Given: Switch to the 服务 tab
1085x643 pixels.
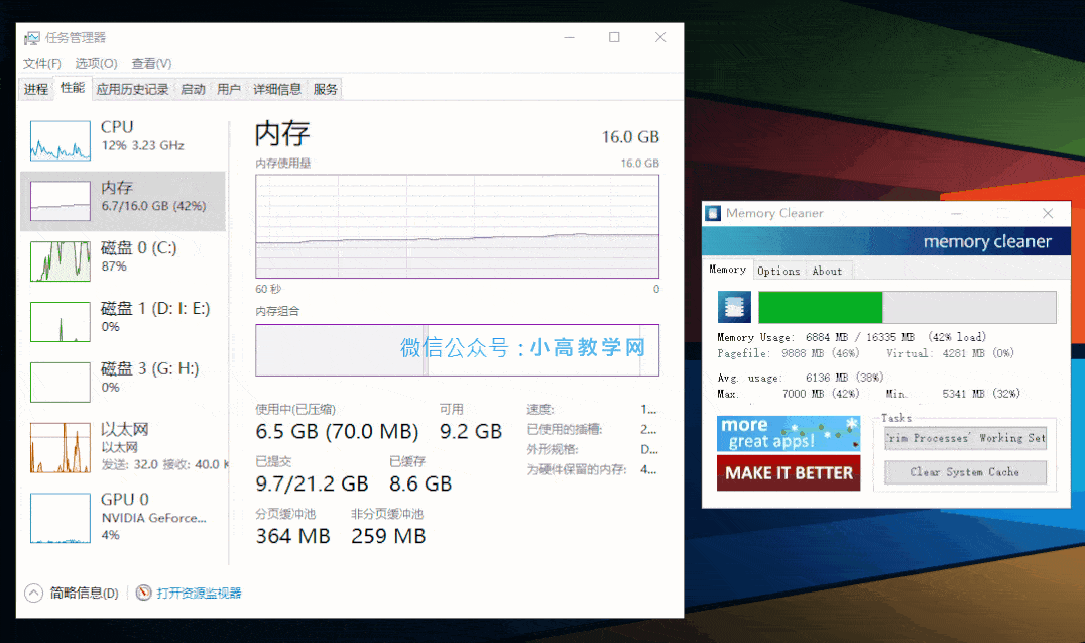Looking at the screenshot, I should (324, 88).
